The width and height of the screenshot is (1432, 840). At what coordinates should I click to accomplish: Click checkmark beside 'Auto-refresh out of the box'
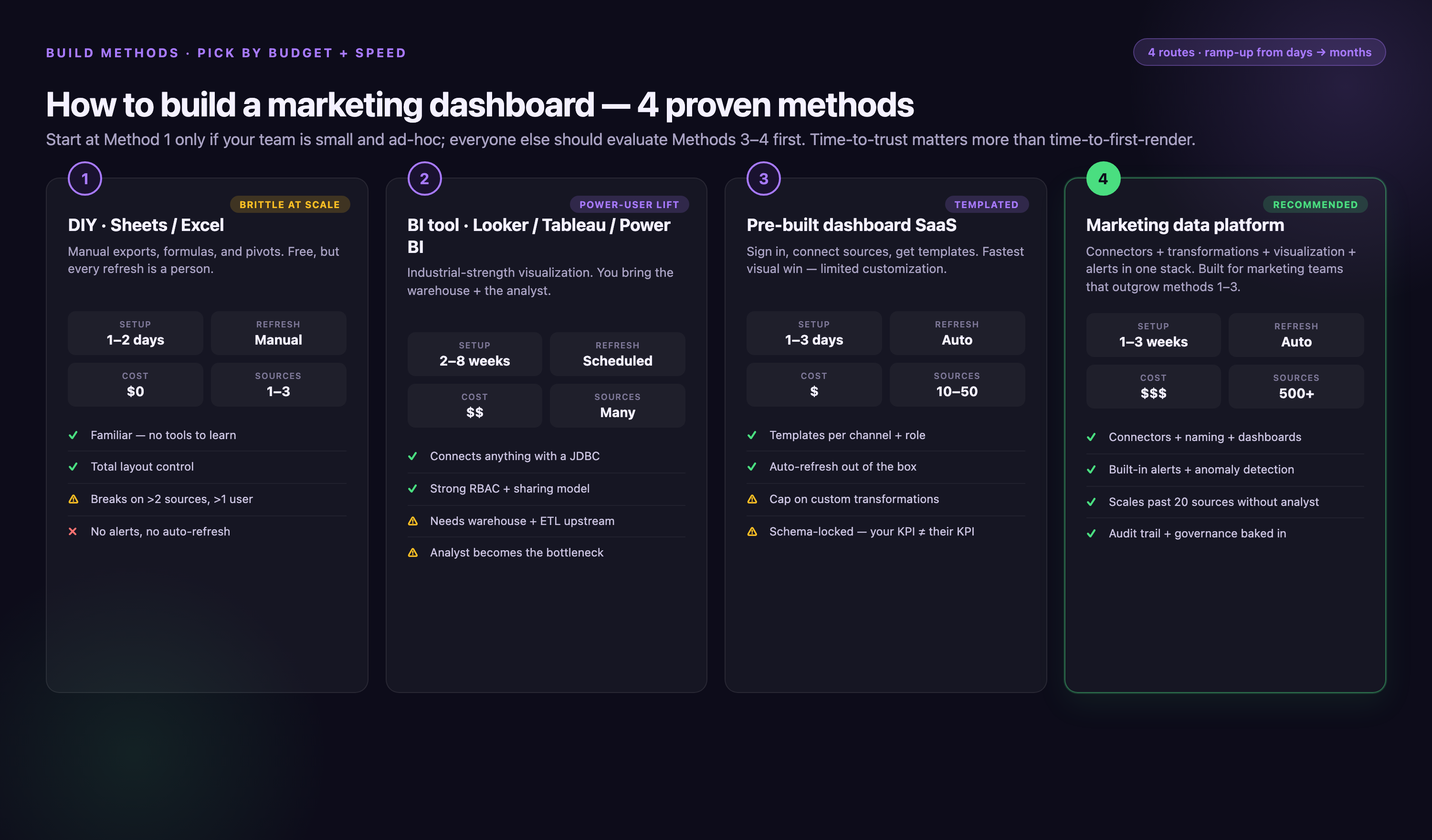pyautogui.click(x=752, y=467)
